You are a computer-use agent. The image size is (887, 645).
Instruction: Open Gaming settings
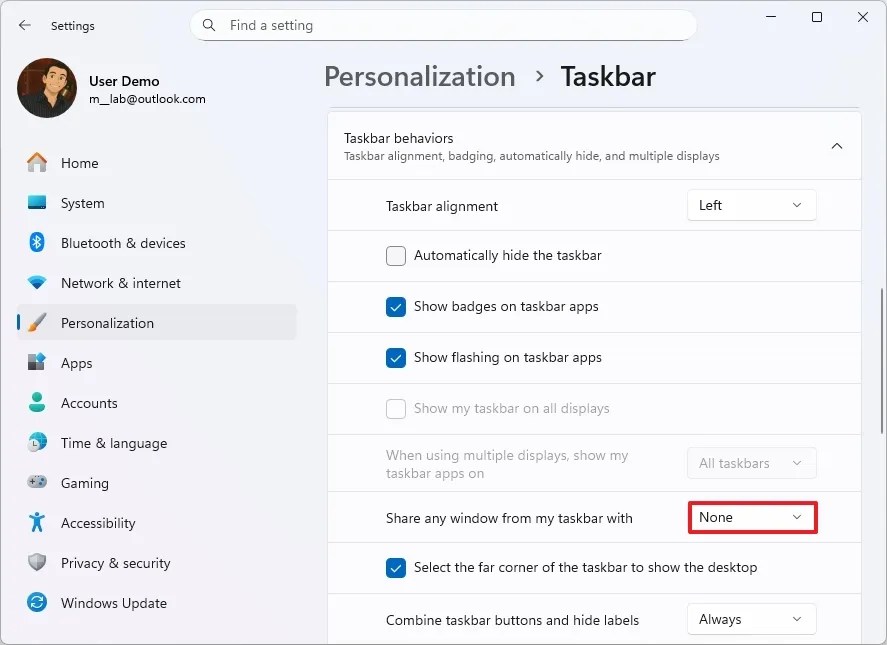(x=85, y=483)
